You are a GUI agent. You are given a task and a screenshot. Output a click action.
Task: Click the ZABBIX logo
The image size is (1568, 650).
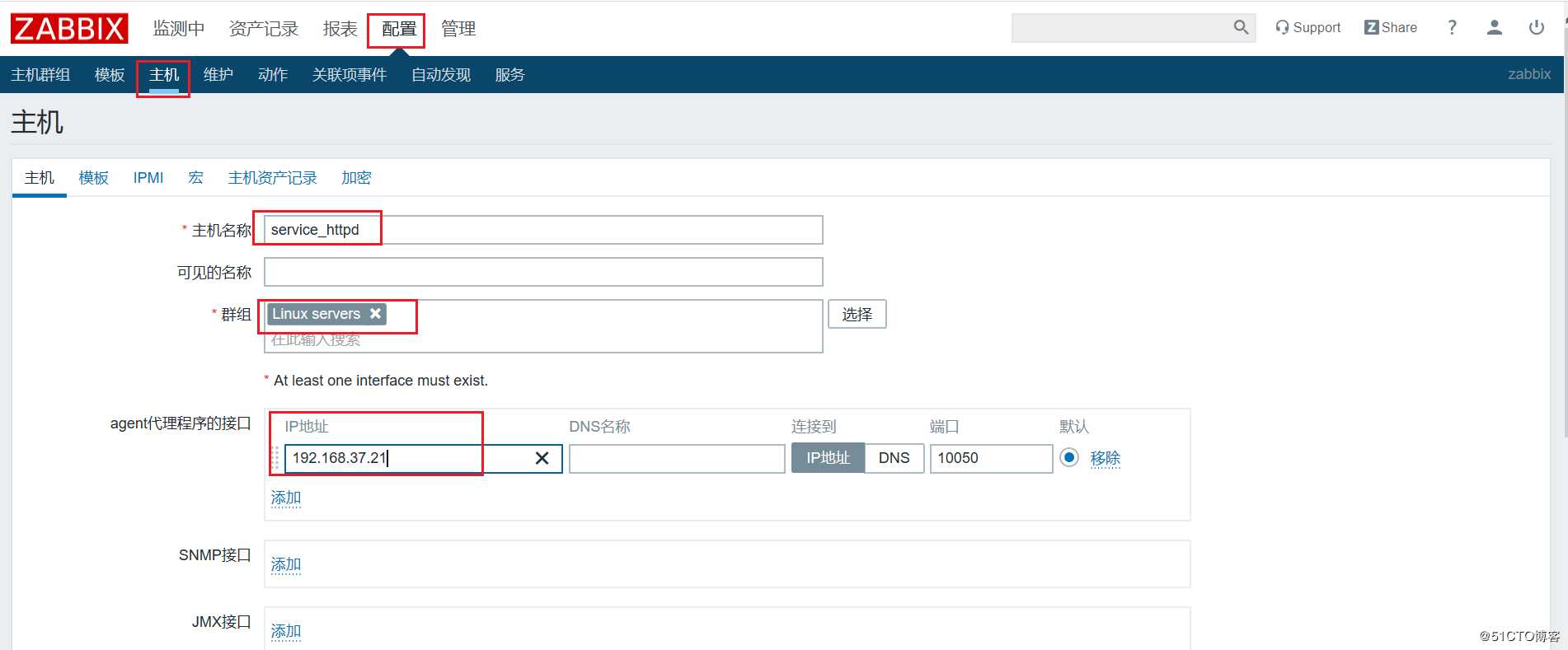[69, 28]
